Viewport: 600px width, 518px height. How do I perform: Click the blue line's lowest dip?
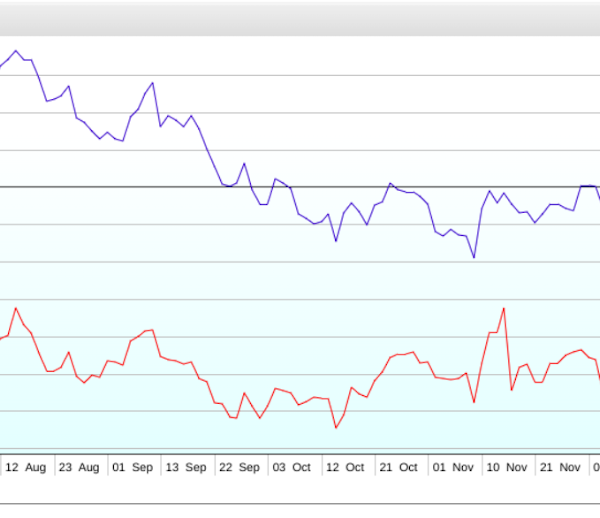click(x=473, y=258)
